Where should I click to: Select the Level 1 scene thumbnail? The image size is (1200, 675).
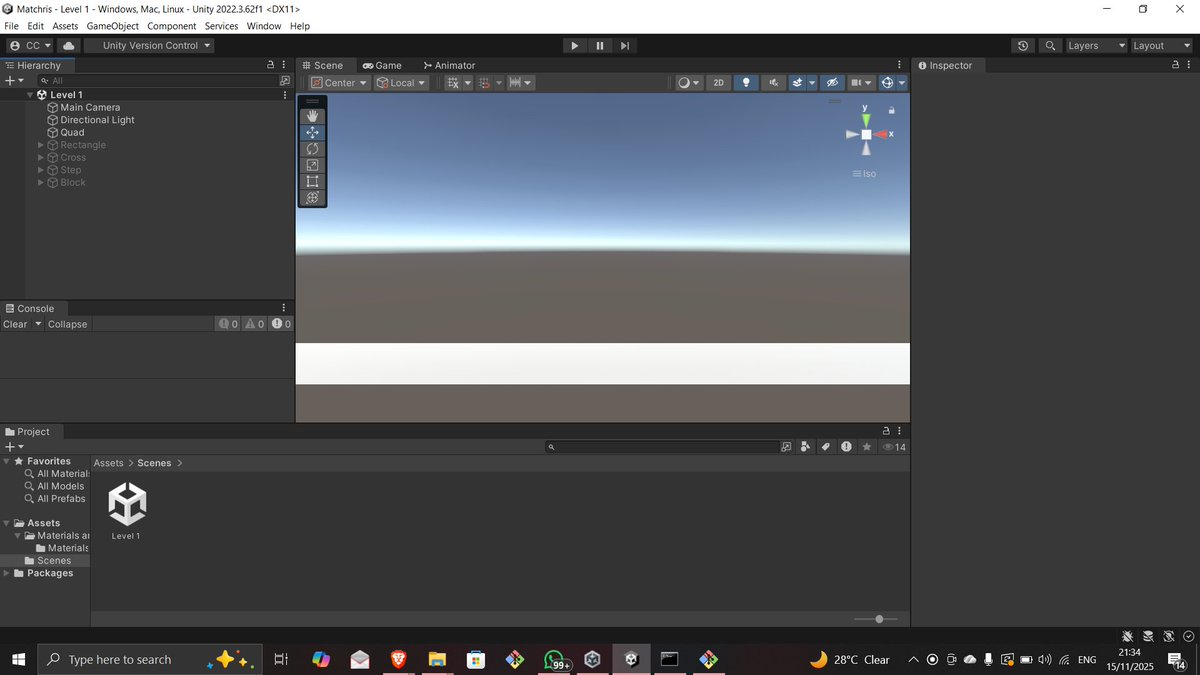(126, 505)
